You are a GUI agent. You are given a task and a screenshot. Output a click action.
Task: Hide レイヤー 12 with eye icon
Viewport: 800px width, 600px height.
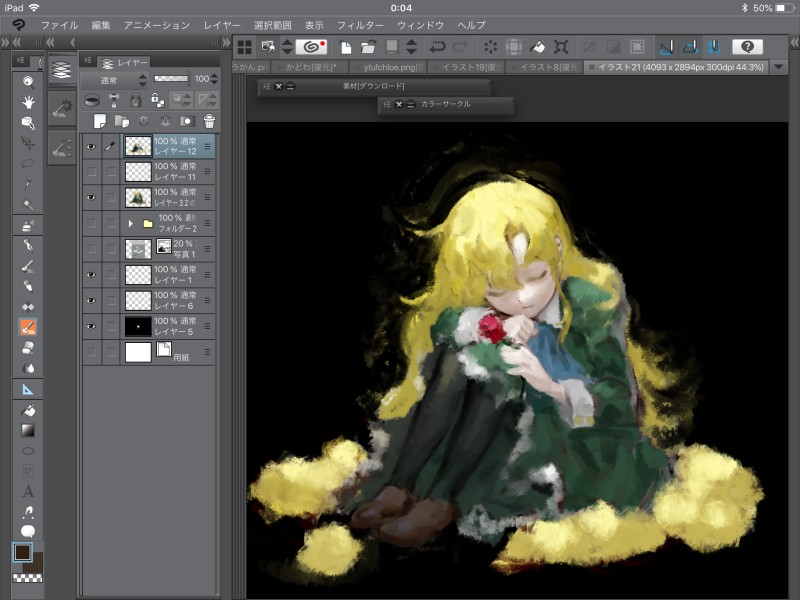(x=91, y=147)
